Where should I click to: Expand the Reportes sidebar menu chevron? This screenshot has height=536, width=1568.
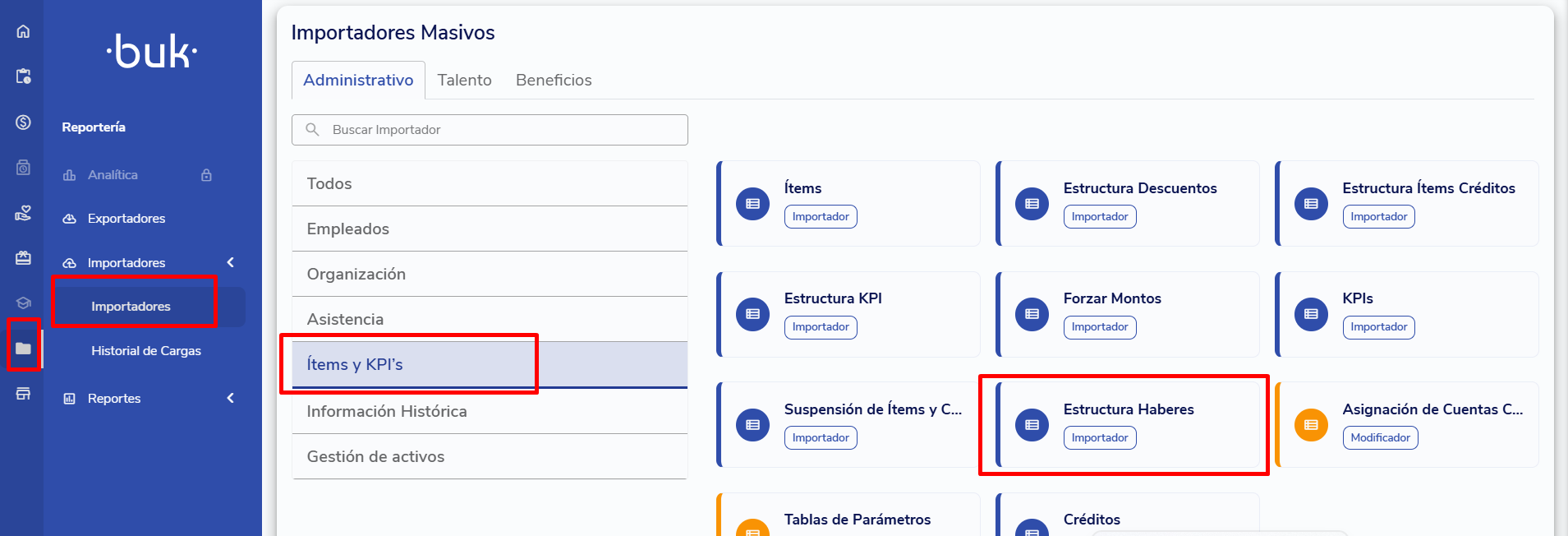tap(231, 398)
